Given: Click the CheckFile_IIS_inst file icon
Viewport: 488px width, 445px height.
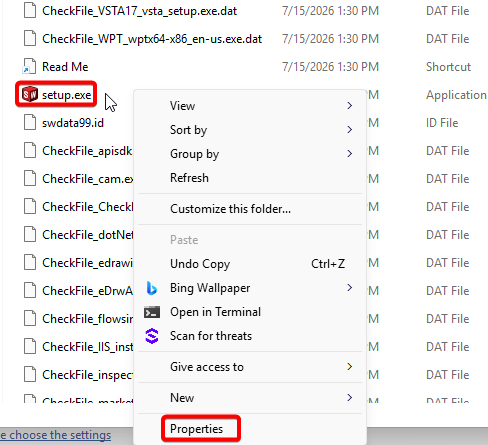Looking at the screenshot, I should click(x=30, y=346).
